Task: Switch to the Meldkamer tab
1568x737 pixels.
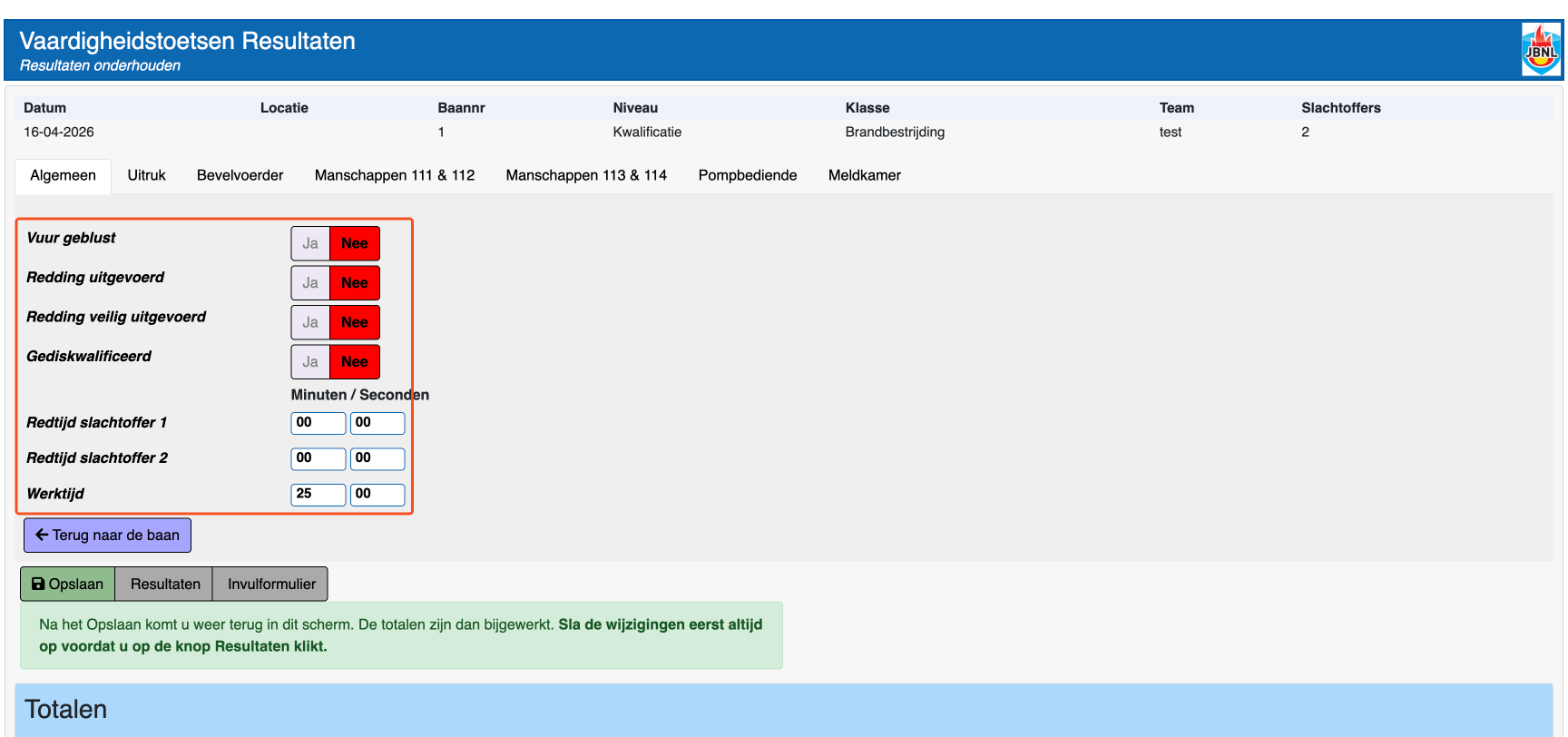Action: point(864,175)
